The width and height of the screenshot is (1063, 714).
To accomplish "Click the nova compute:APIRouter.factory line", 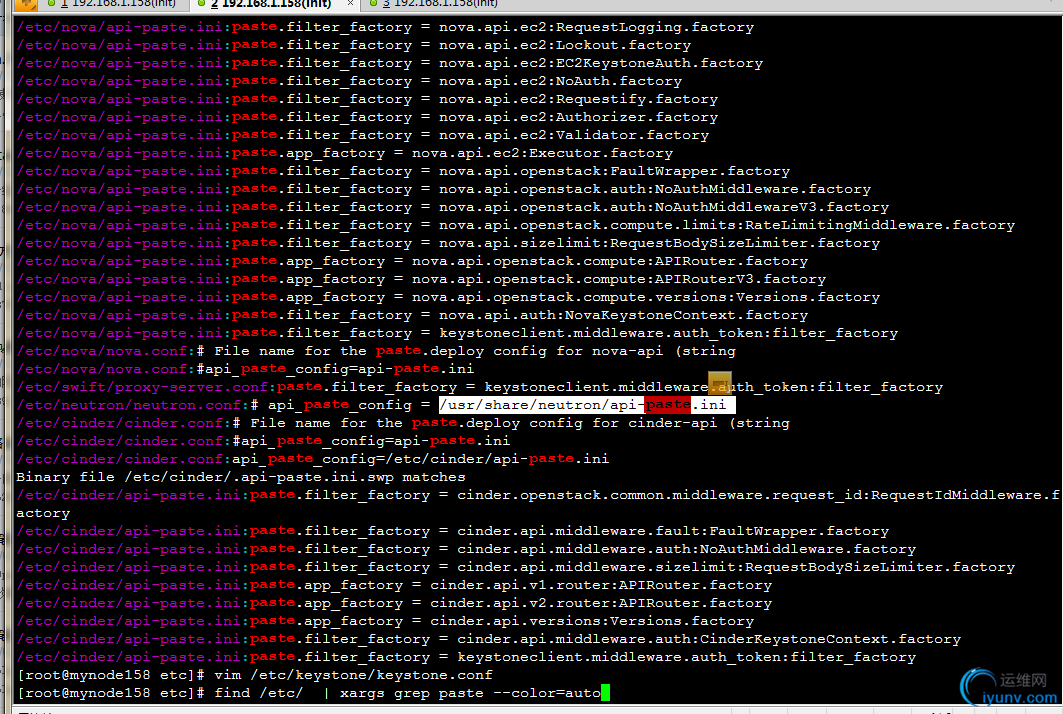I will click(412, 261).
